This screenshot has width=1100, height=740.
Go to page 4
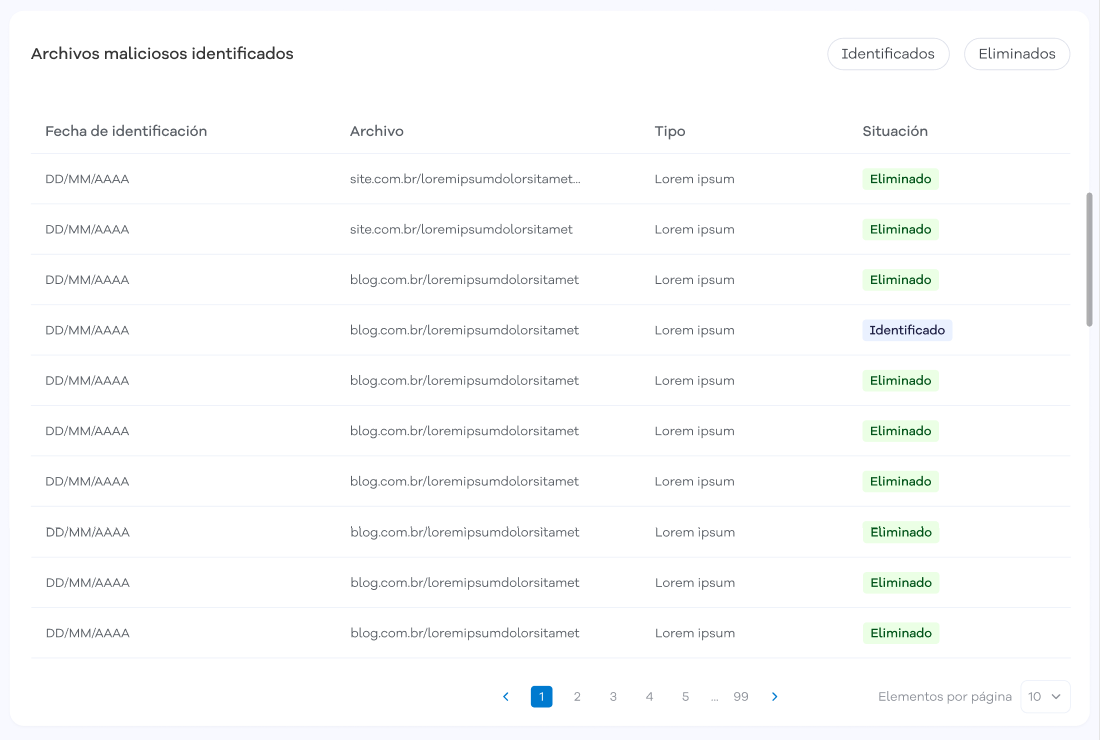[x=650, y=697]
